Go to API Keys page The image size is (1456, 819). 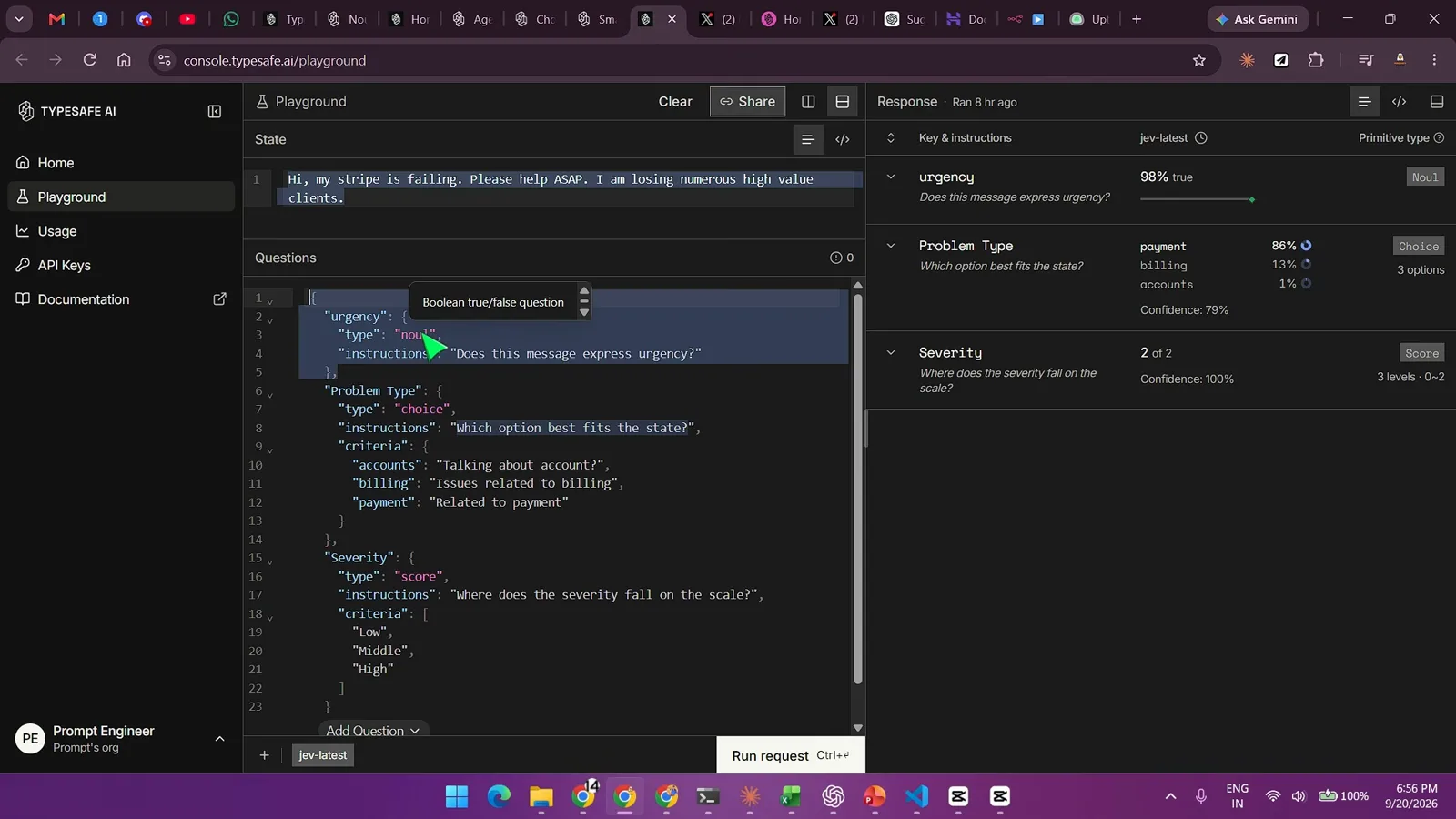point(120,265)
